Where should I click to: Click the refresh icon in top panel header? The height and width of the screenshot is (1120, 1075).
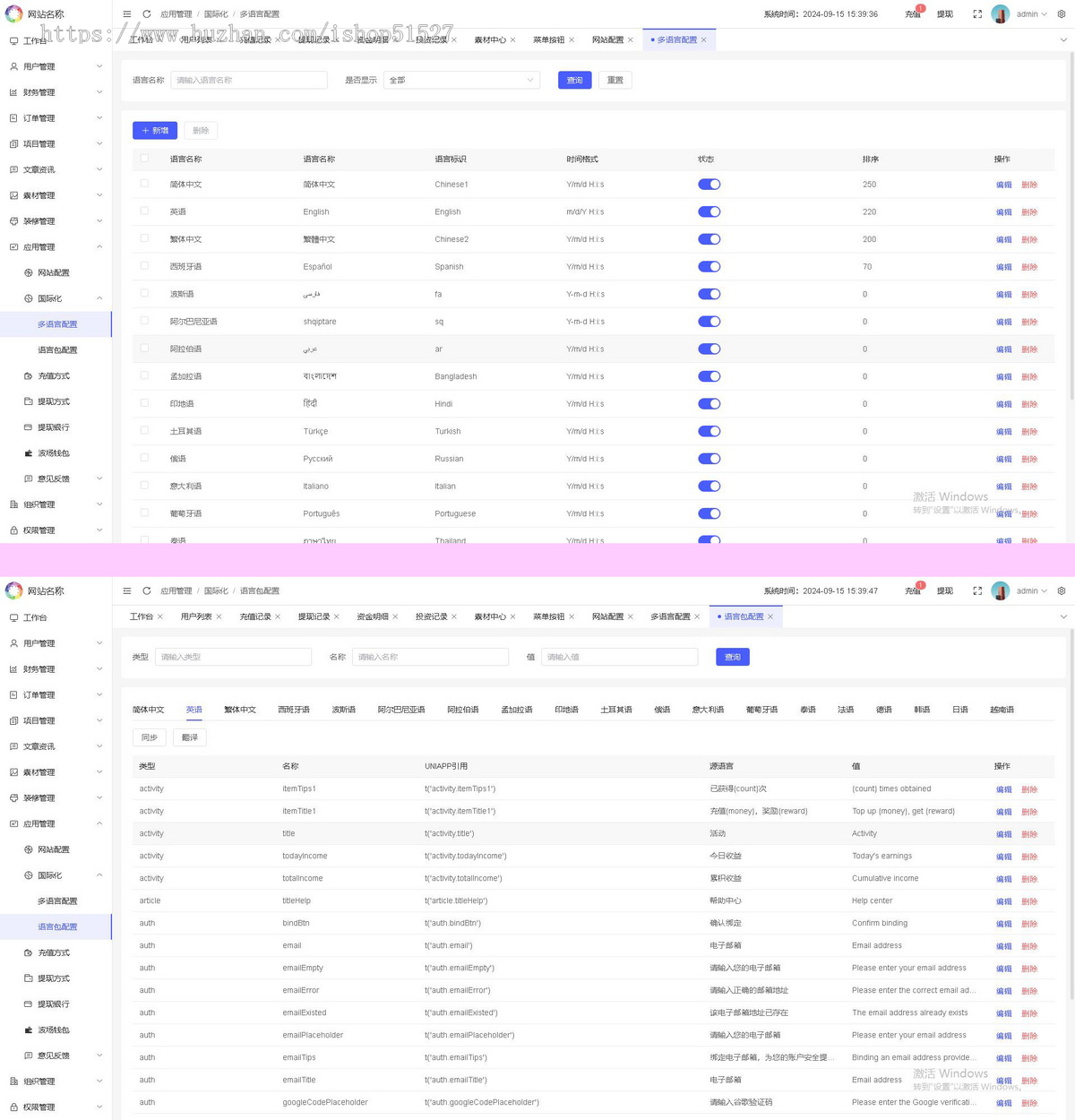(x=147, y=14)
